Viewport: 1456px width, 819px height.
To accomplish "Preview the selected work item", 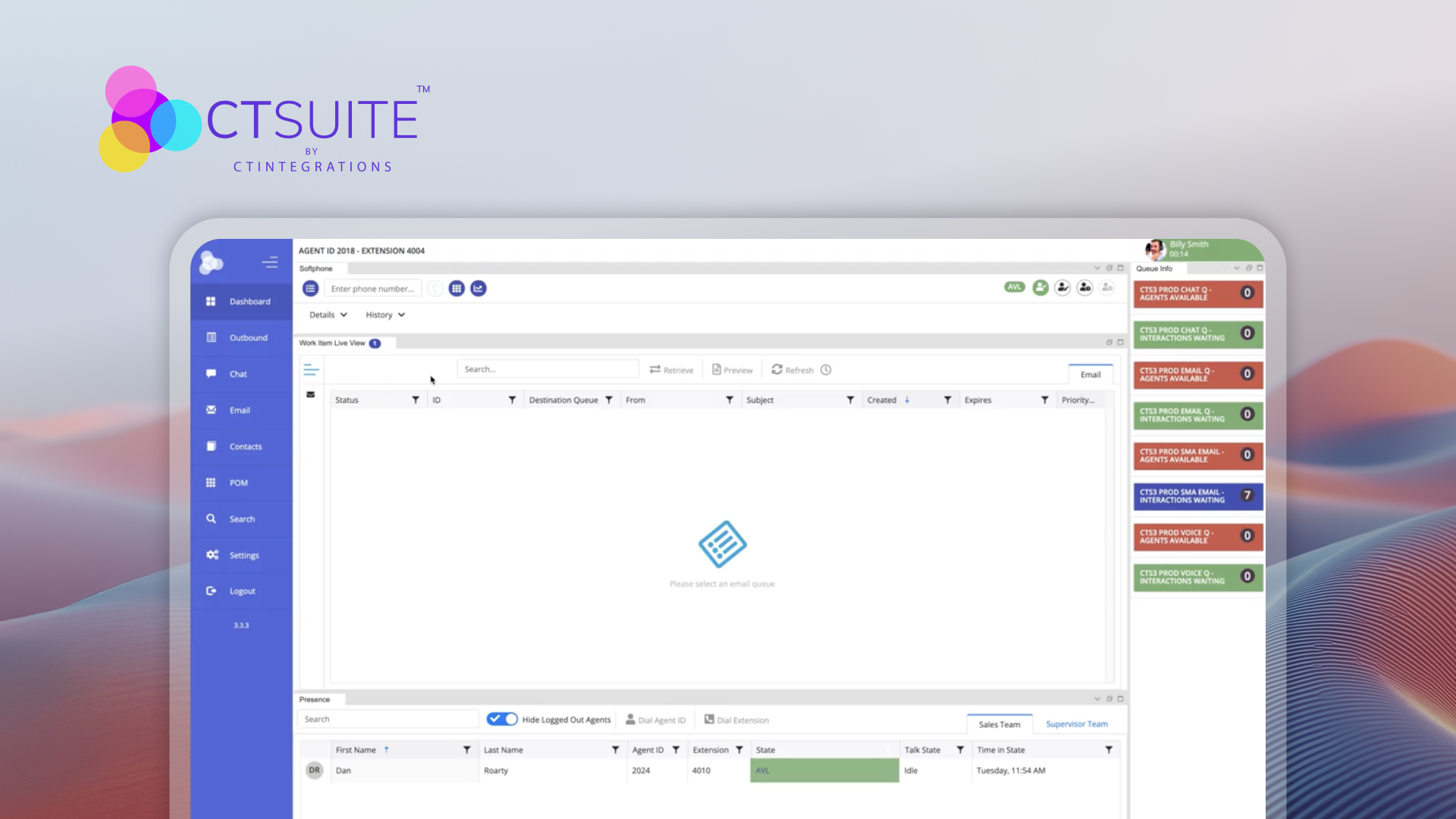I will coord(732,370).
